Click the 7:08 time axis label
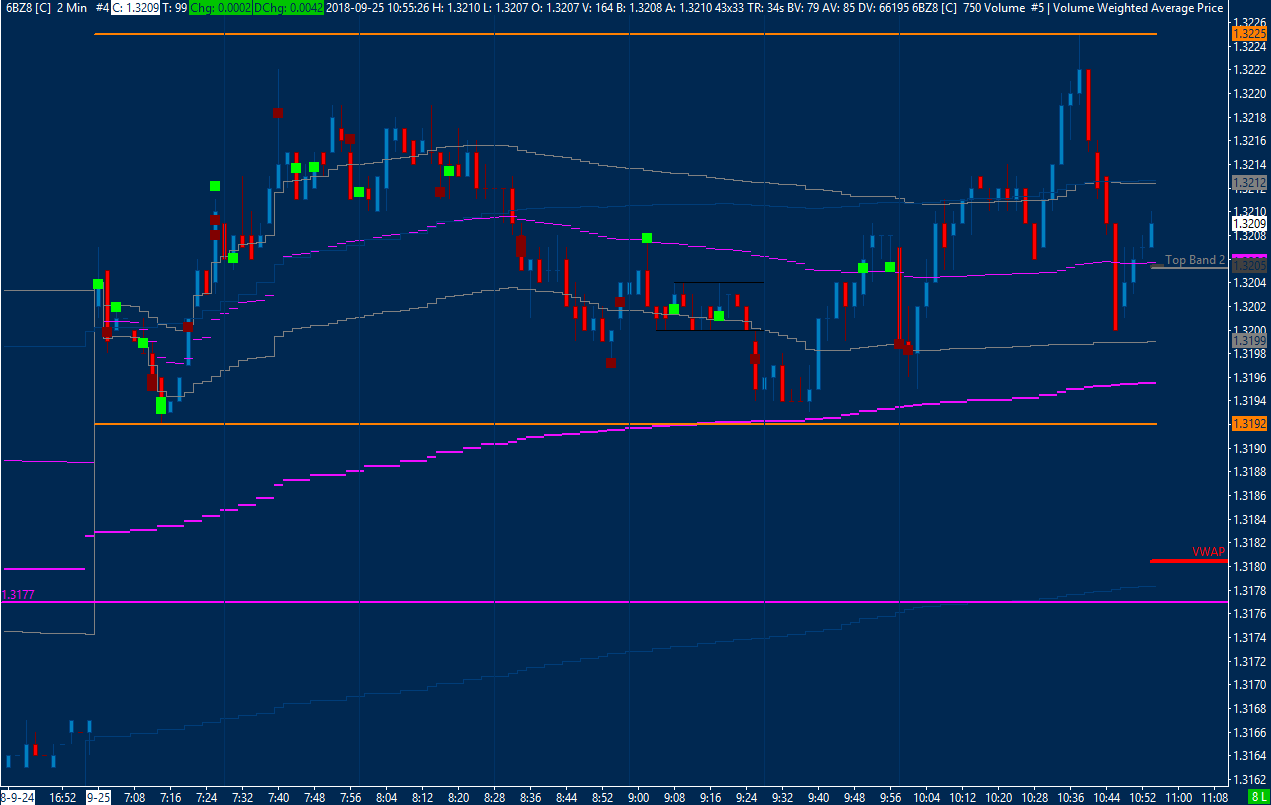 (x=134, y=798)
